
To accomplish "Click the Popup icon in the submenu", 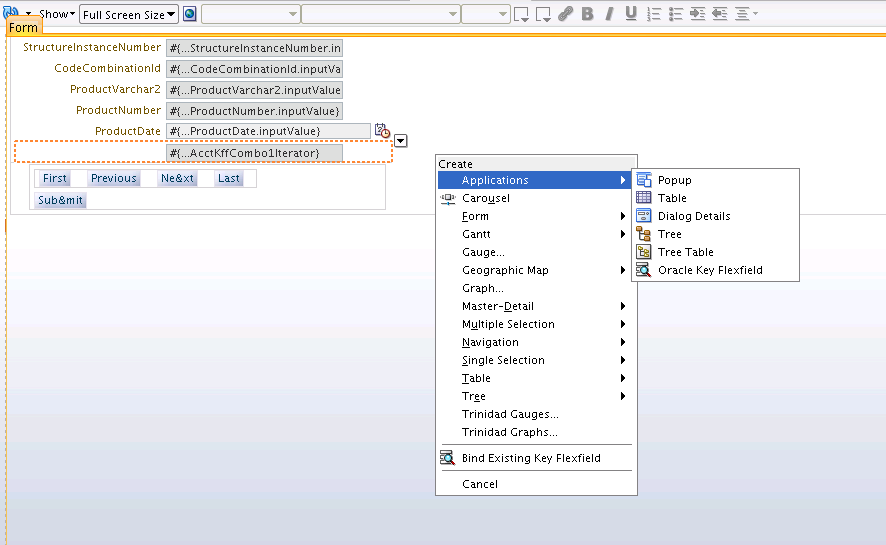I will [x=644, y=180].
